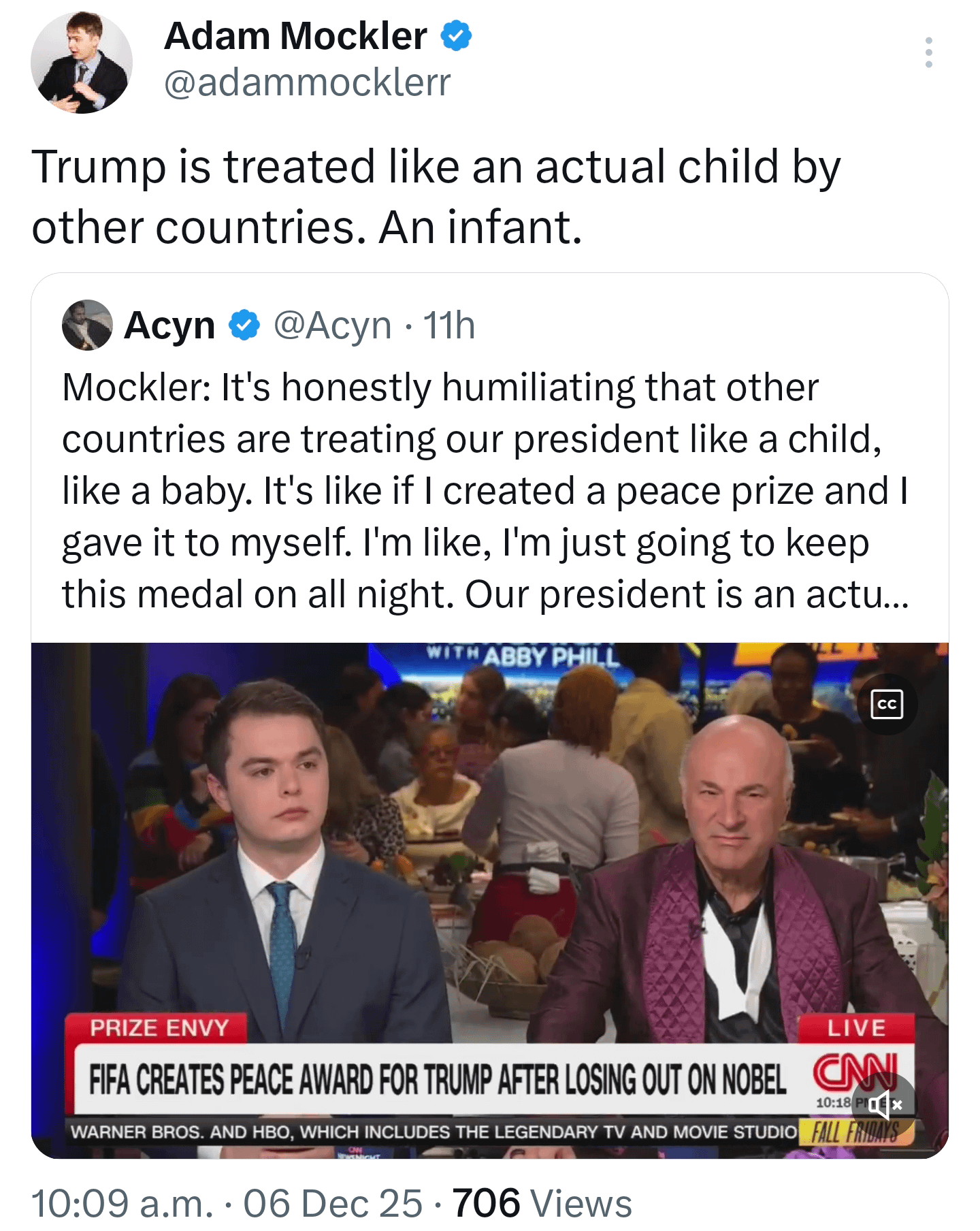Screen dimensions: 980x1231
Task: Click Acyn's small avatar in quoted tweet
Action: tap(87, 325)
